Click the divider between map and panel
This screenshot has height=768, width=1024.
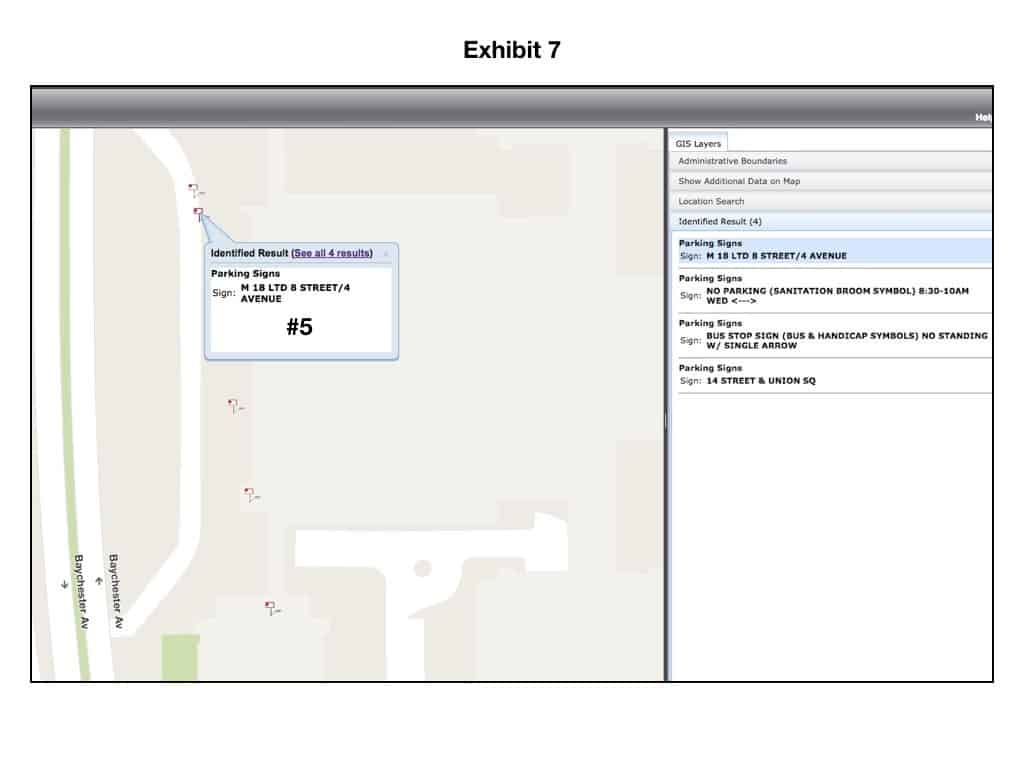pyautogui.click(x=666, y=421)
